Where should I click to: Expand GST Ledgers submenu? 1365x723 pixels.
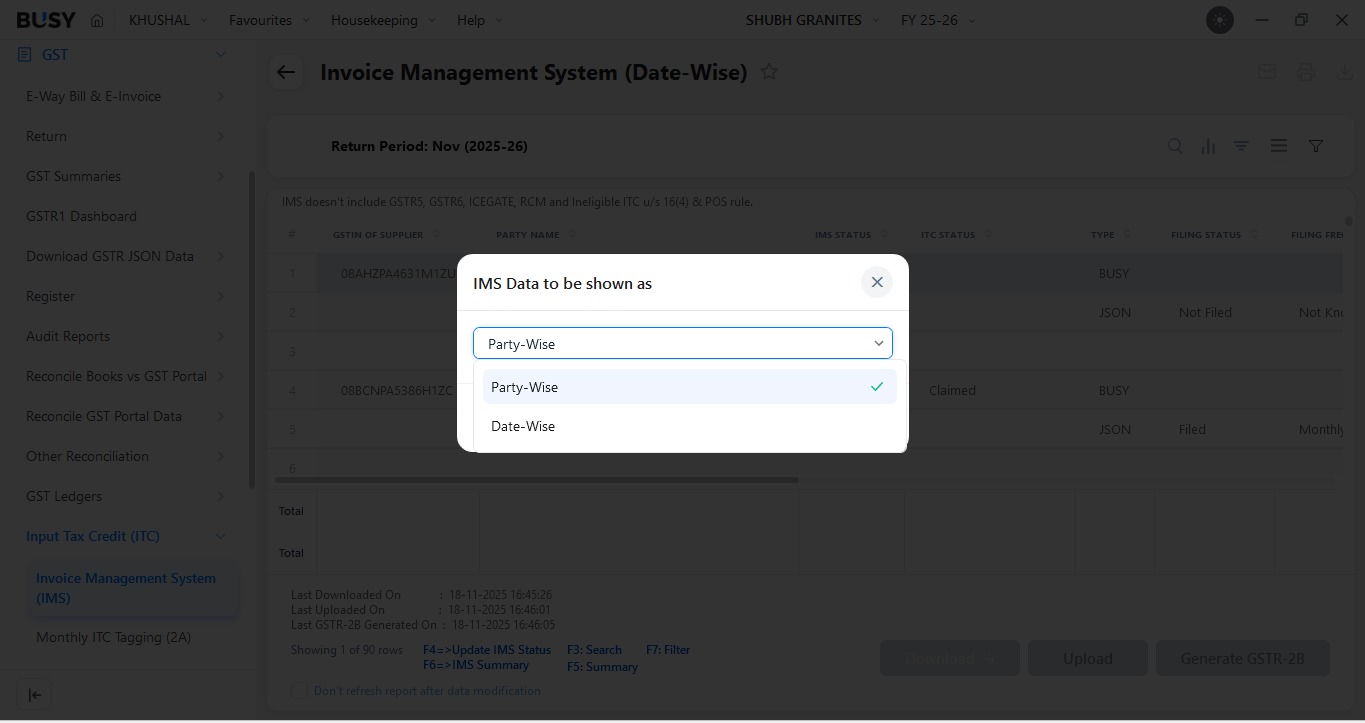pos(125,496)
